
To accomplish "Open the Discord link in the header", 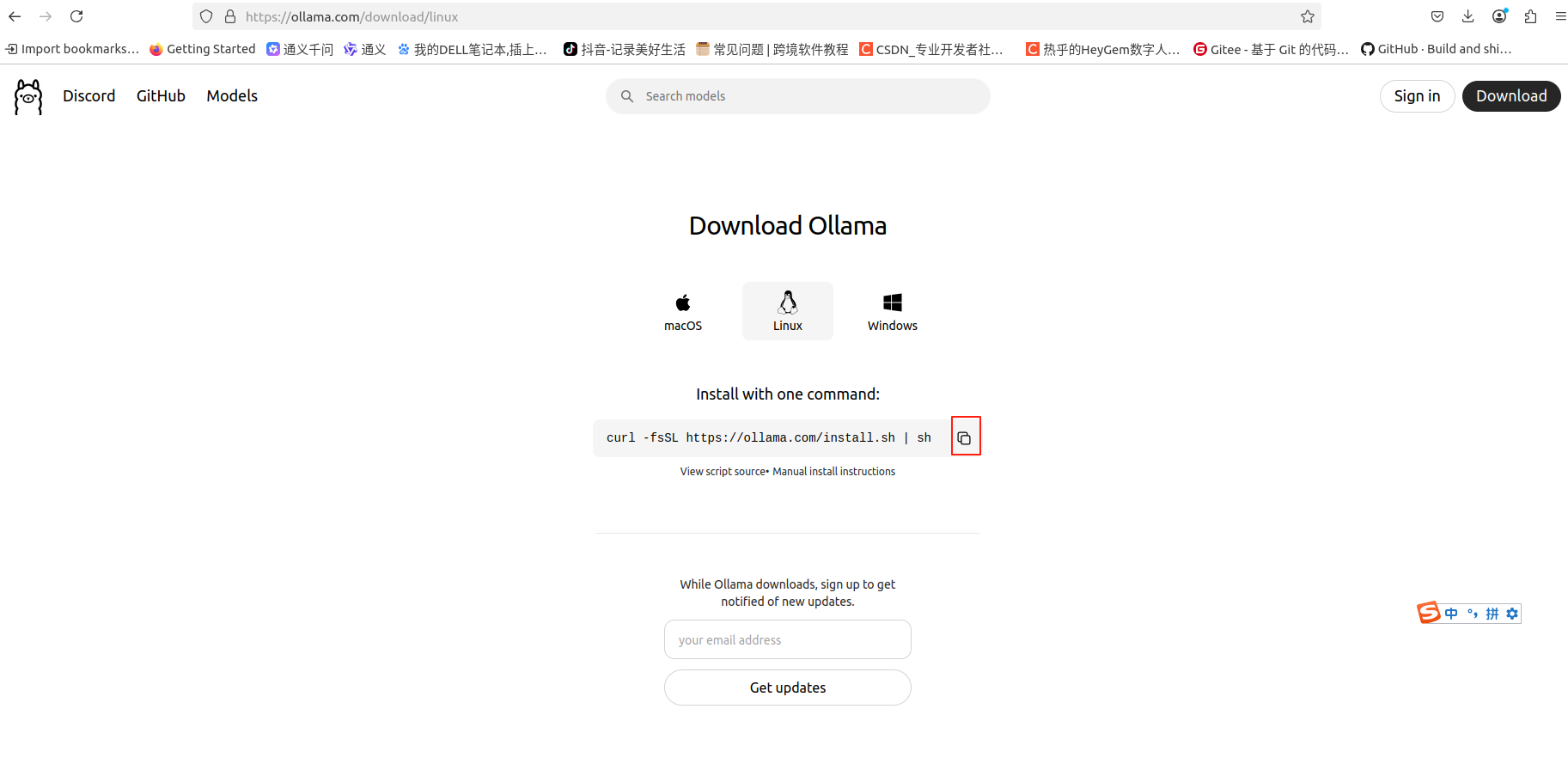I will (89, 96).
